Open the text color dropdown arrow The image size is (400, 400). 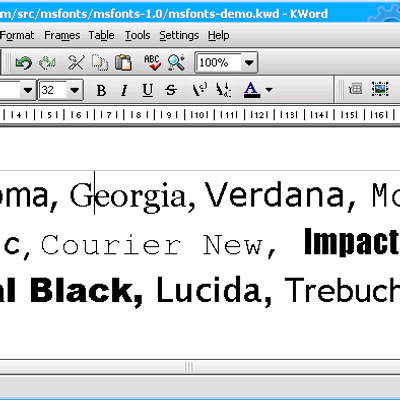coord(269,90)
